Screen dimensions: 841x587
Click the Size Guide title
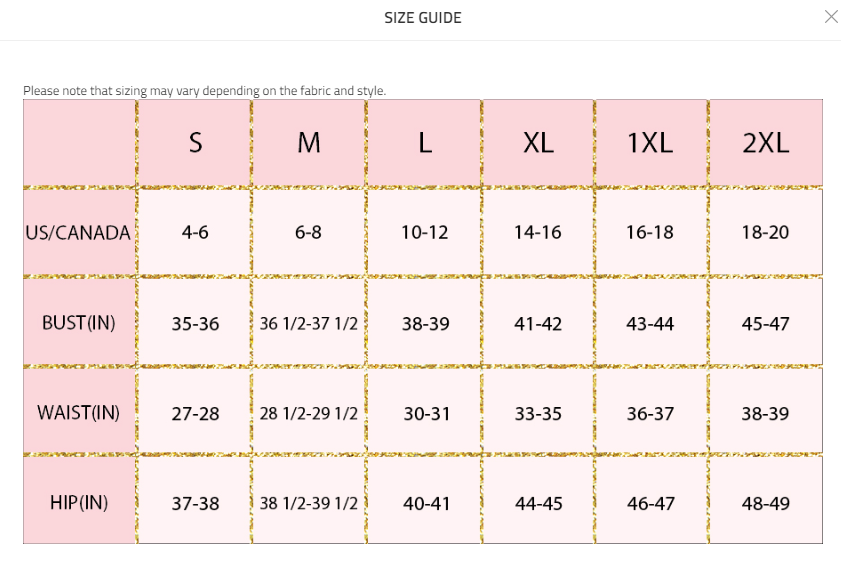click(423, 18)
